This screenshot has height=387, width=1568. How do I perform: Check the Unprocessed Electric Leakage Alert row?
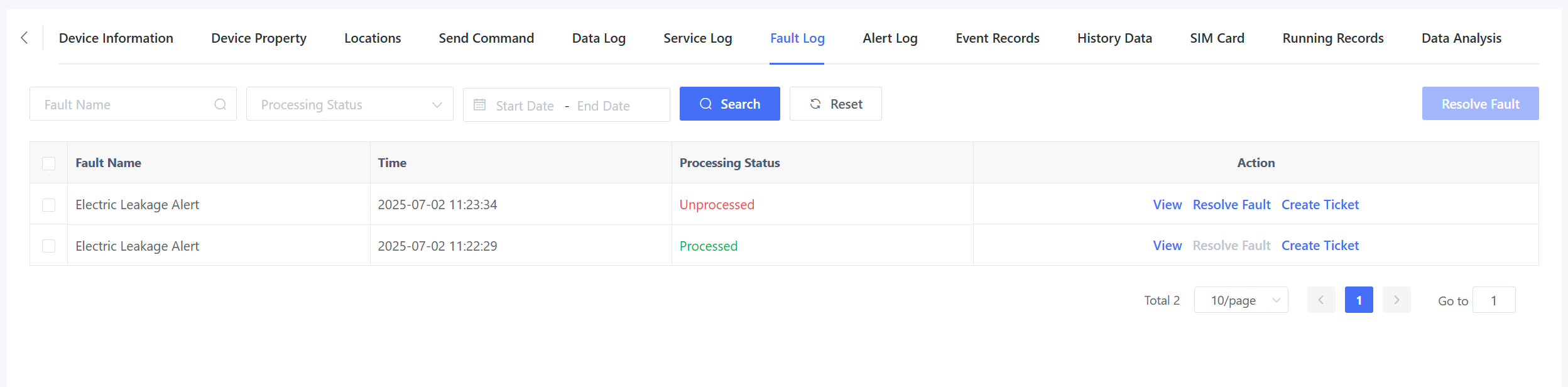[48, 205]
